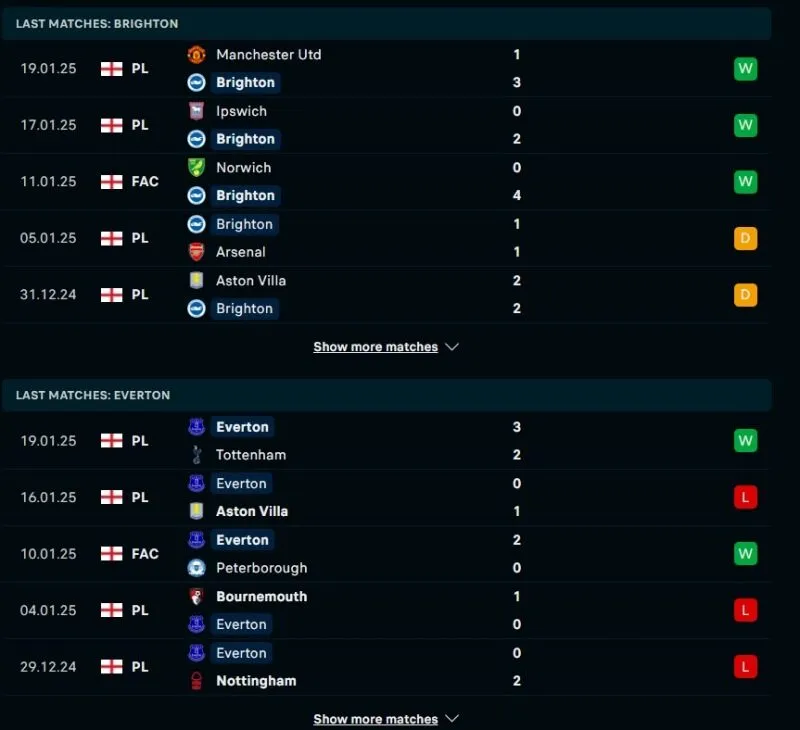Select the Arsenal club badge
The image size is (800, 730).
click(x=196, y=252)
